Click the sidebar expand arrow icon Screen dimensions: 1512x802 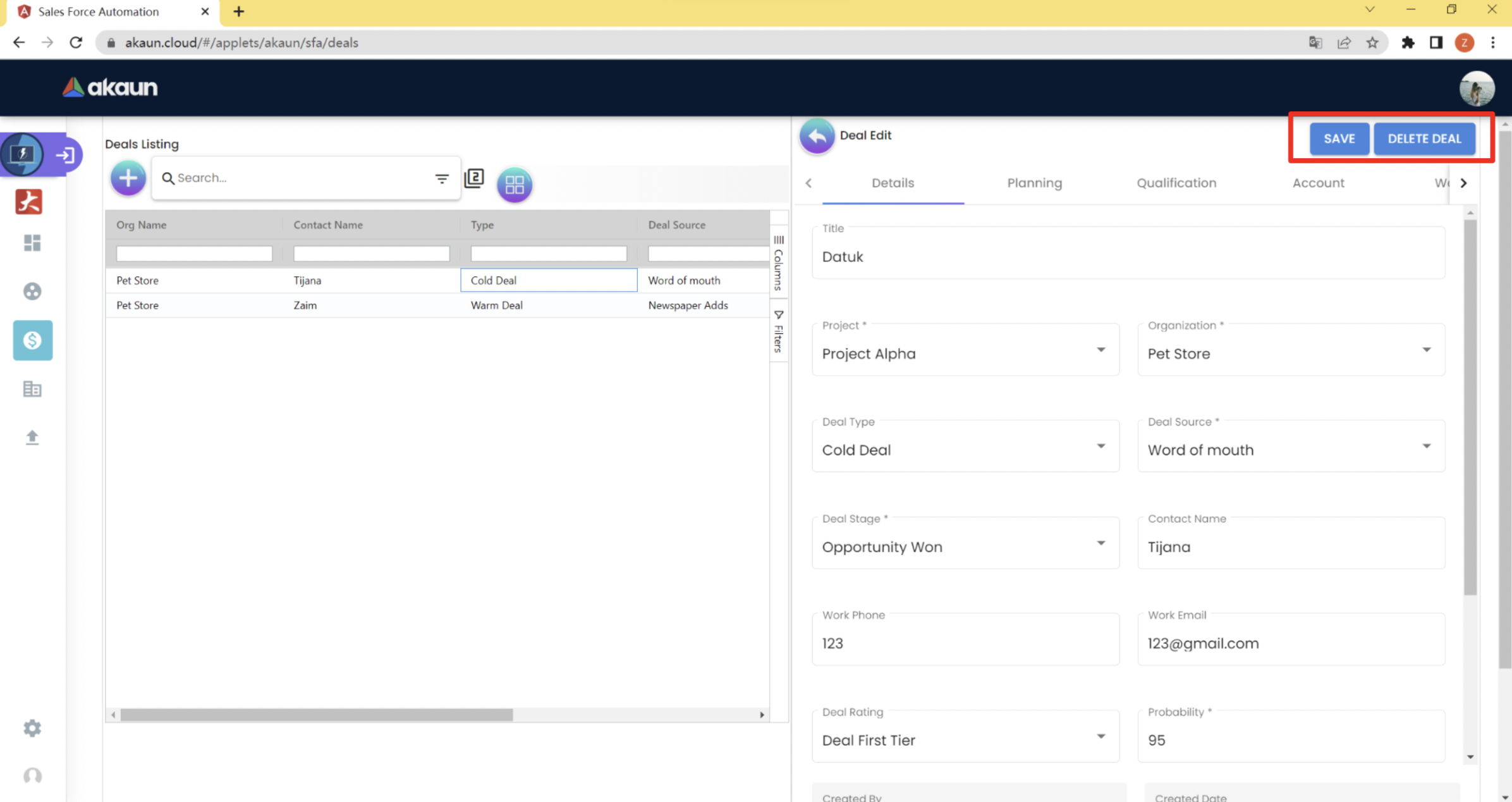65,155
